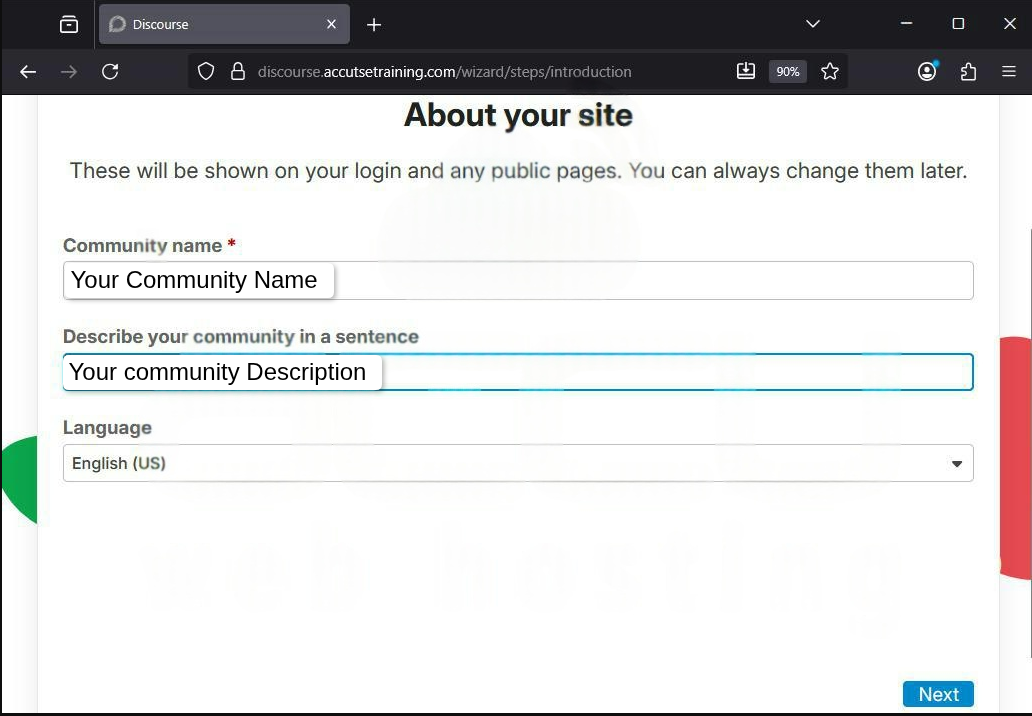Click the tracking protection shield icon

coord(206,71)
